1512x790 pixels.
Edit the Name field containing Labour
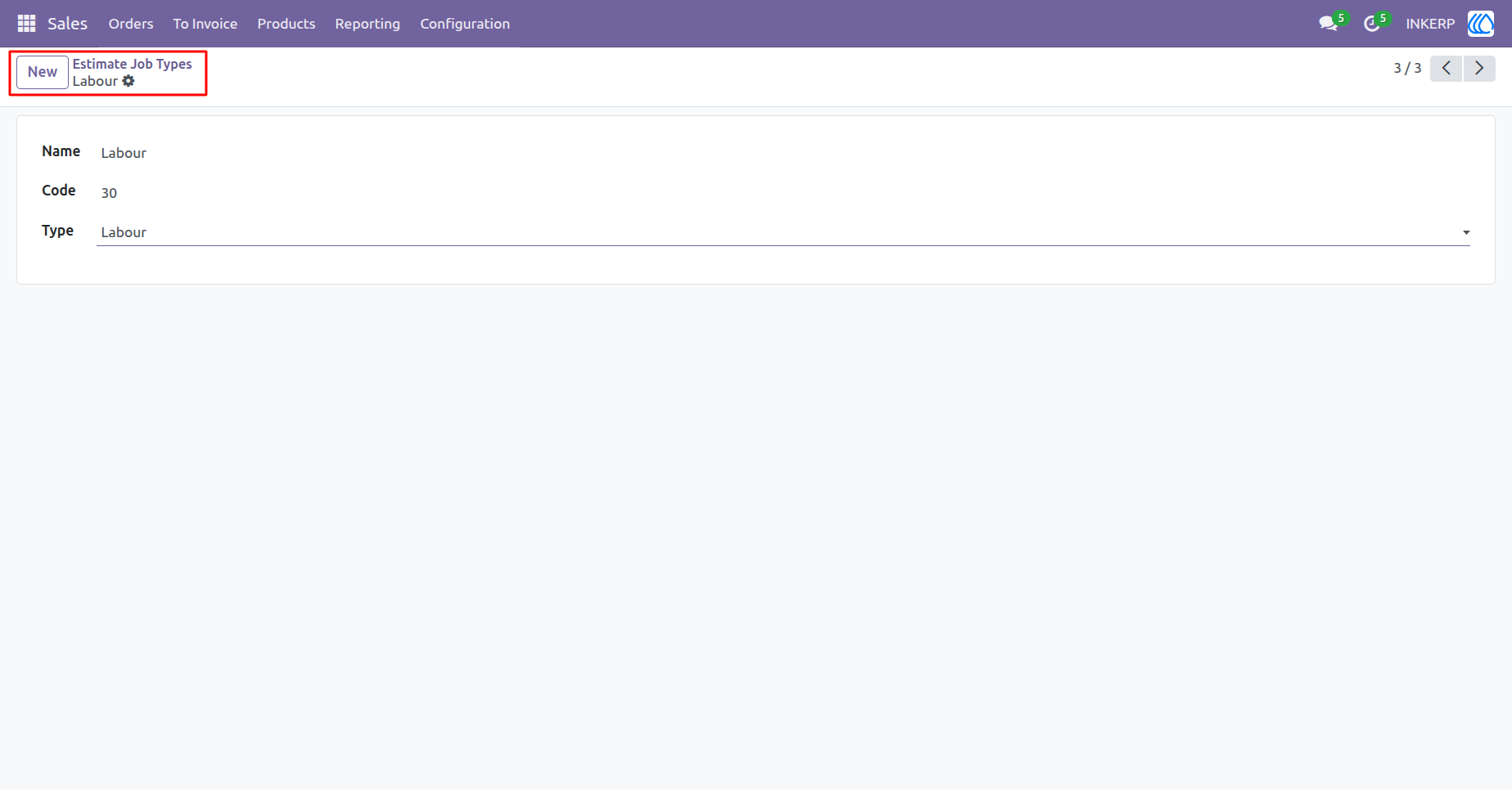[x=783, y=153]
